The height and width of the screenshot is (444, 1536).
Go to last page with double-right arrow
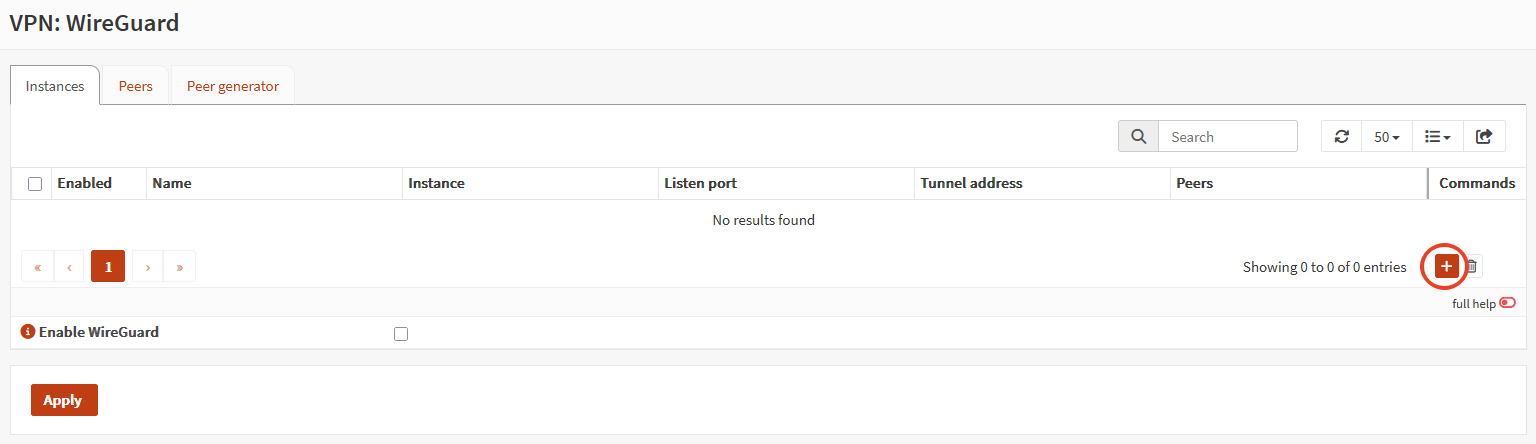180,267
